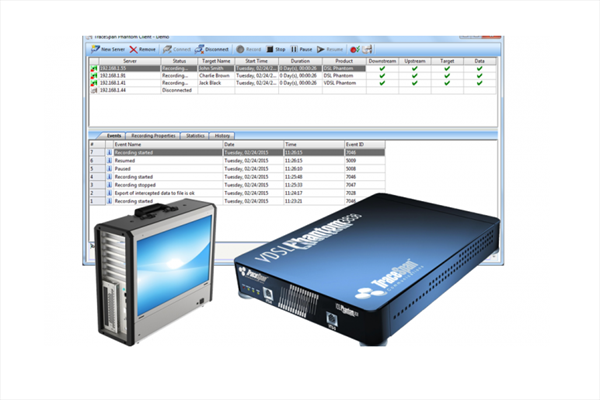
Task: Click Target column checkmark in the Jack Black row
Action: click(x=447, y=83)
